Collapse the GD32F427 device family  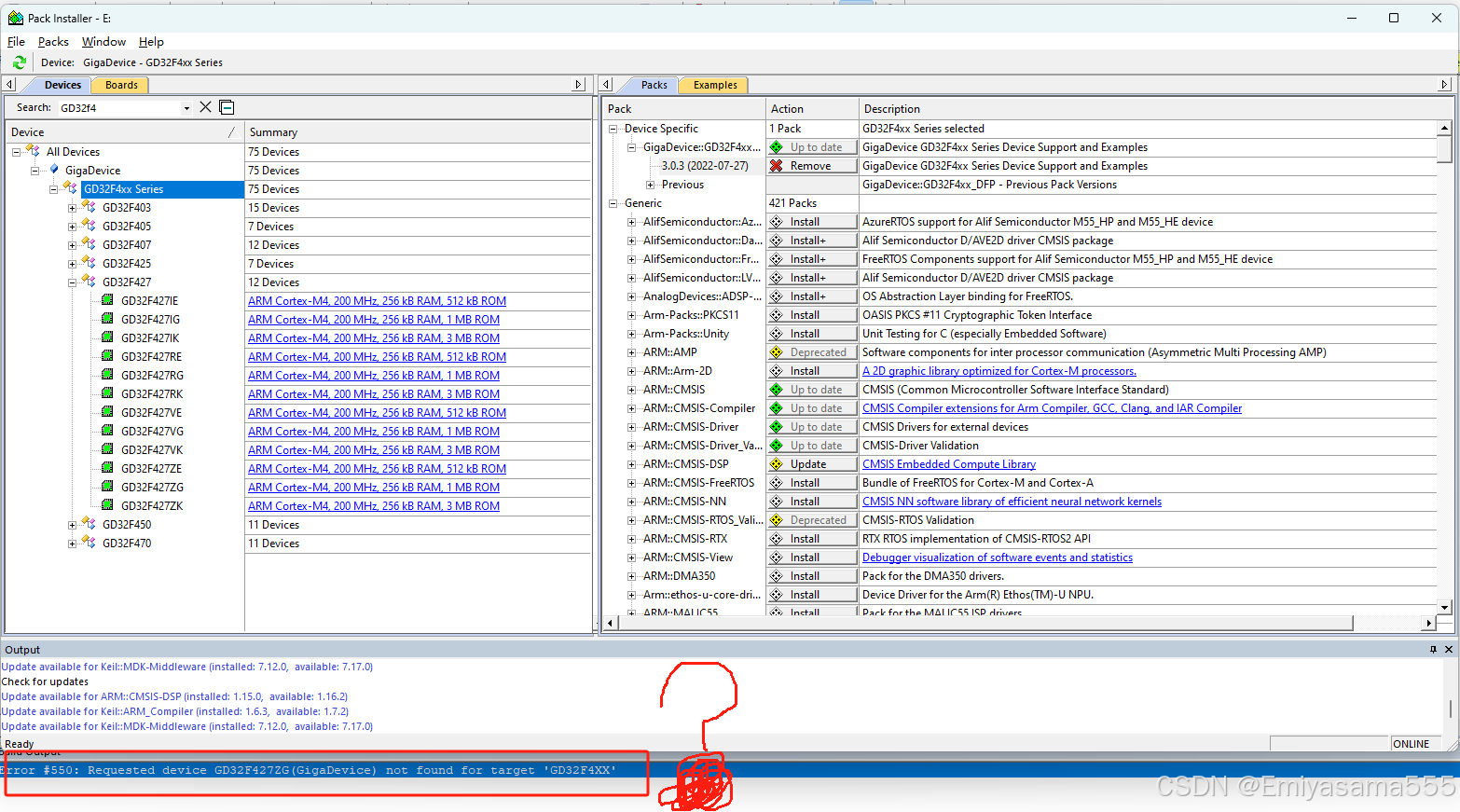(x=72, y=282)
